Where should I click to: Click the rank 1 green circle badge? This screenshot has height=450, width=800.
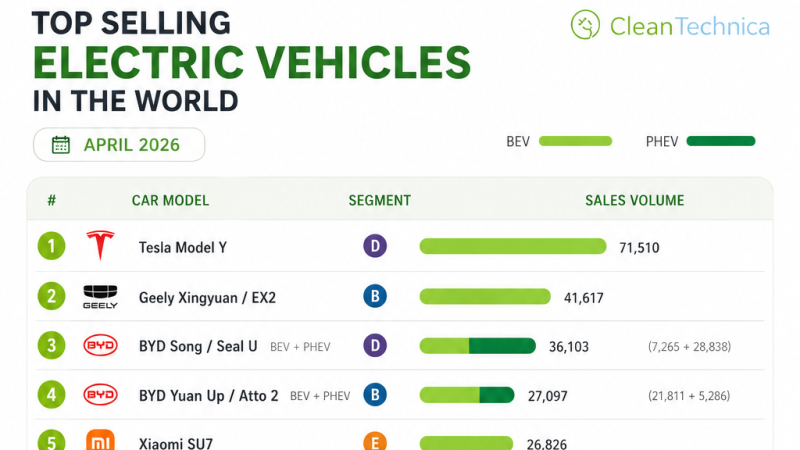coord(52,246)
